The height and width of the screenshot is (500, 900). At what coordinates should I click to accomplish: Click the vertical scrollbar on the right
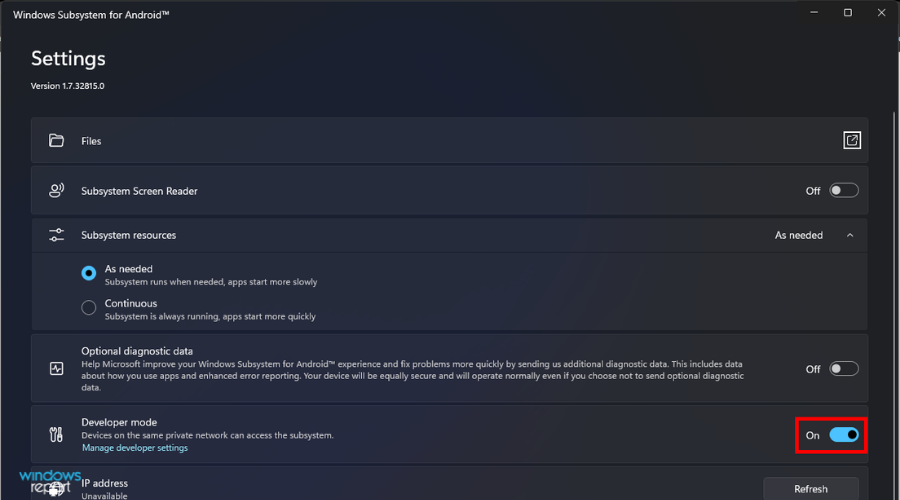pyautogui.click(x=895, y=250)
